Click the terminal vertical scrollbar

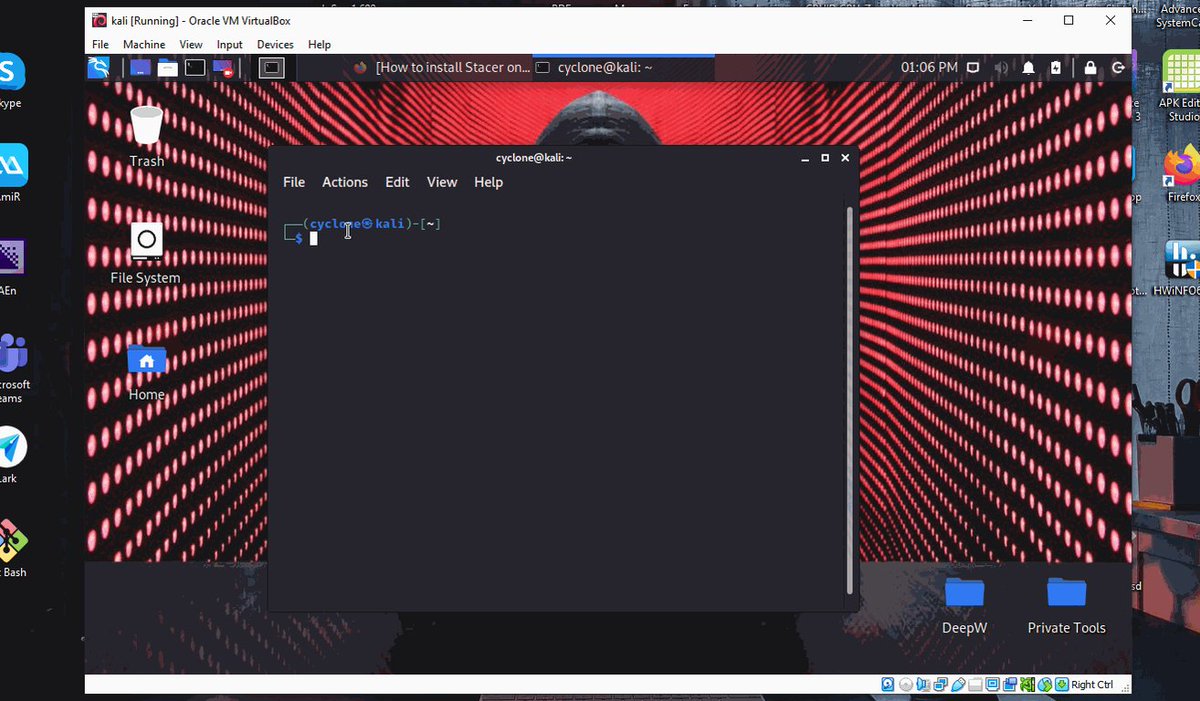pyautogui.click(x=850, y=400)
